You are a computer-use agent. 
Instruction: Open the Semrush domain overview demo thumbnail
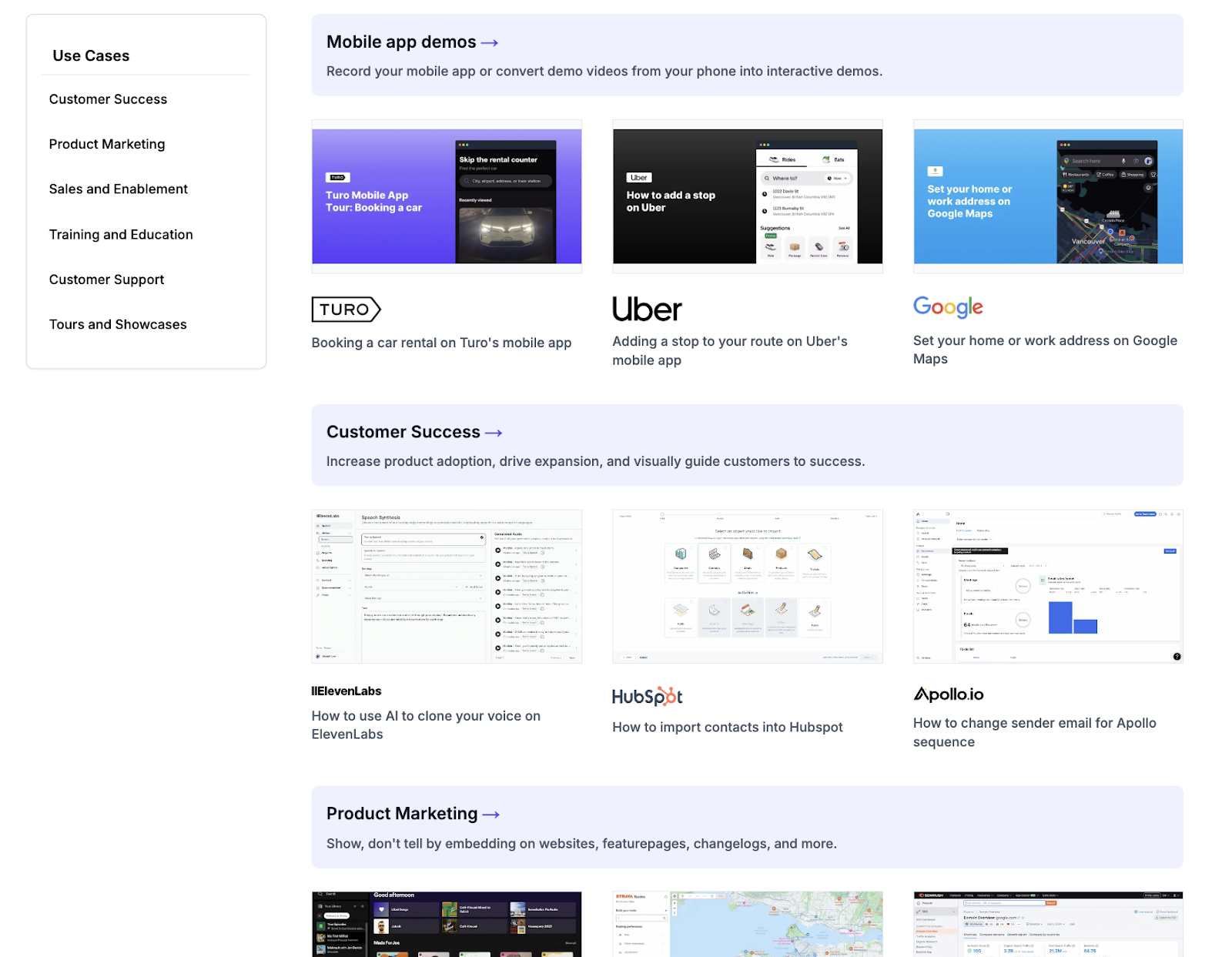[1048, 924]
